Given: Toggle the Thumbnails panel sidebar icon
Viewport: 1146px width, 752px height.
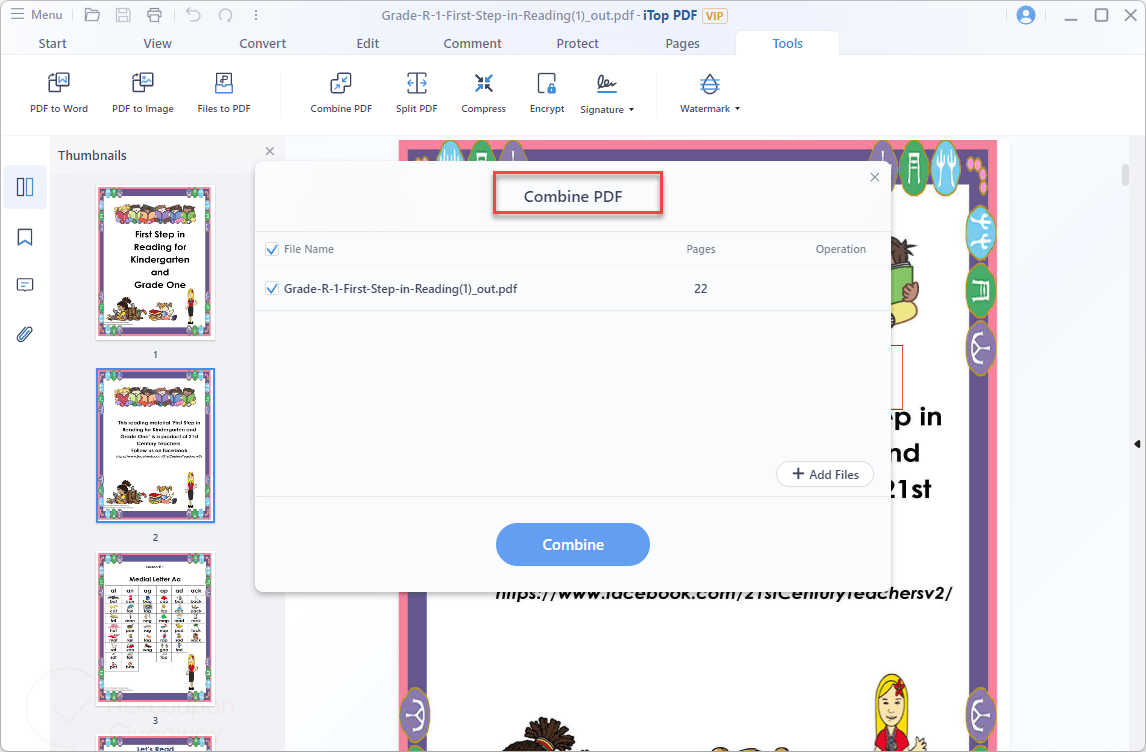Looking at the screenshot, I should 25,187.
